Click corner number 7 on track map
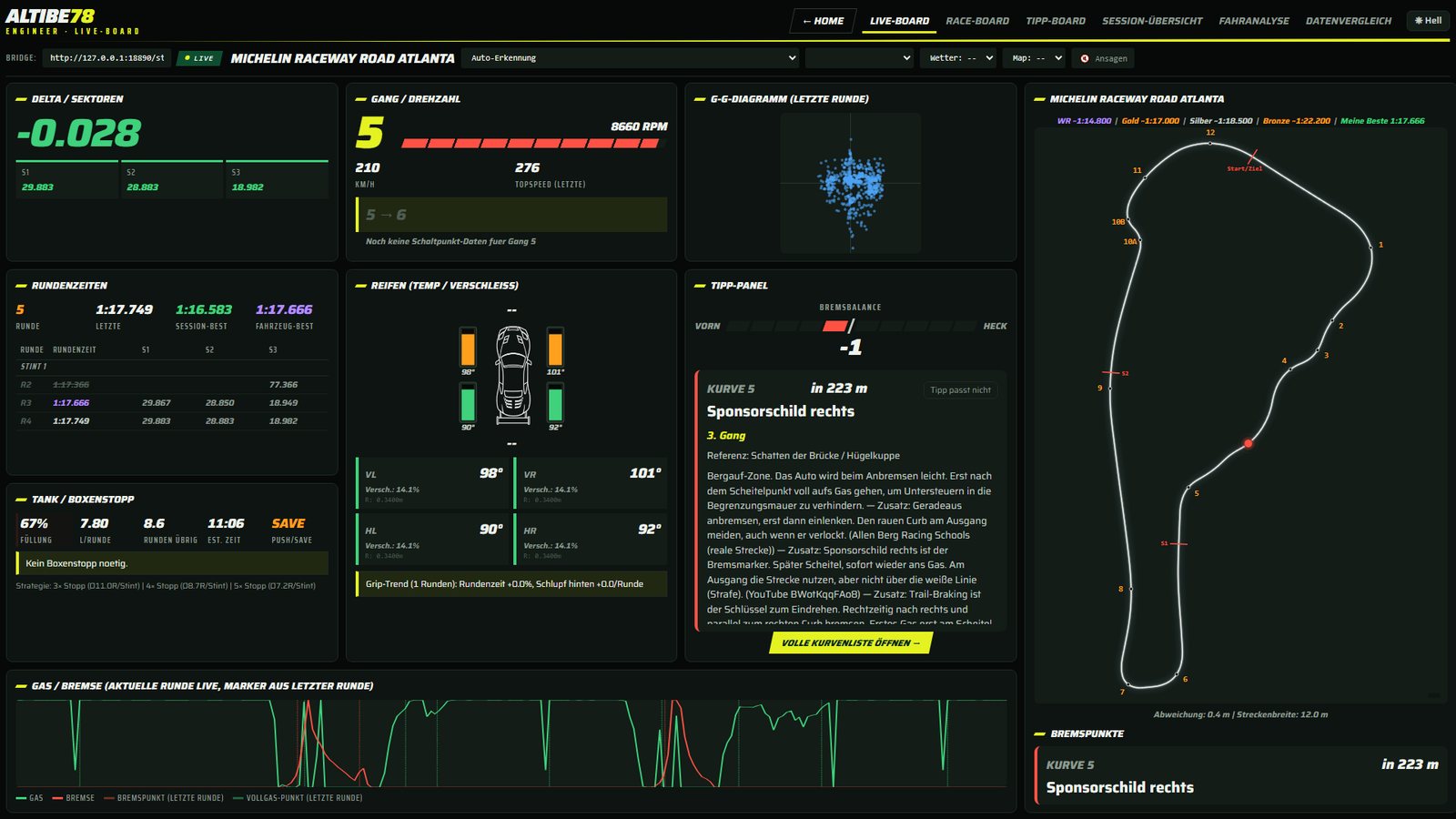Image resolution: width=1456 pixels, height=819 pixels. [1122, 692]
